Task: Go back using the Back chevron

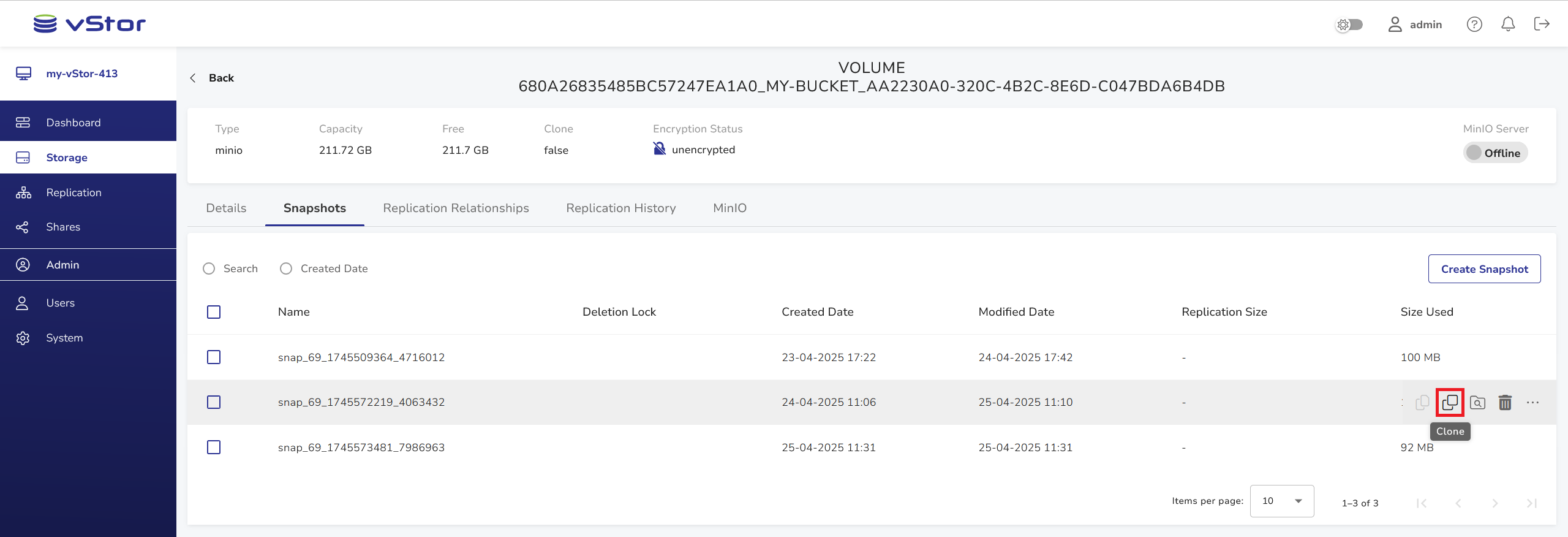Action: (194, 78)
